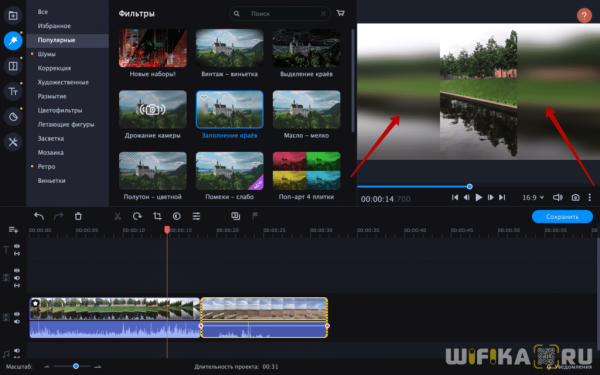Take a snapshot with the camera icon
This screenshot has width=600, height=375.
click(x=575, y=197)
